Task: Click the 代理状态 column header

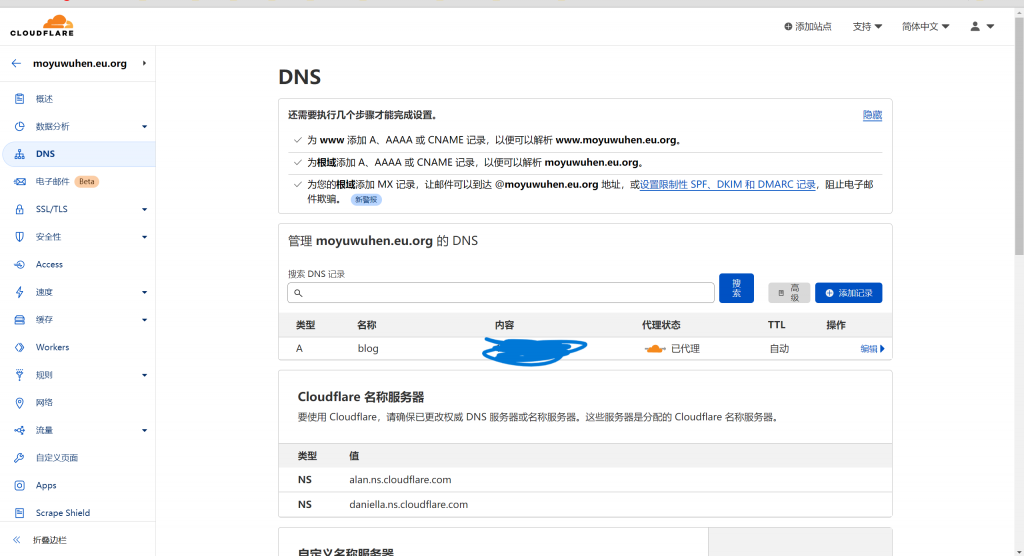Action: click(661, 325)
